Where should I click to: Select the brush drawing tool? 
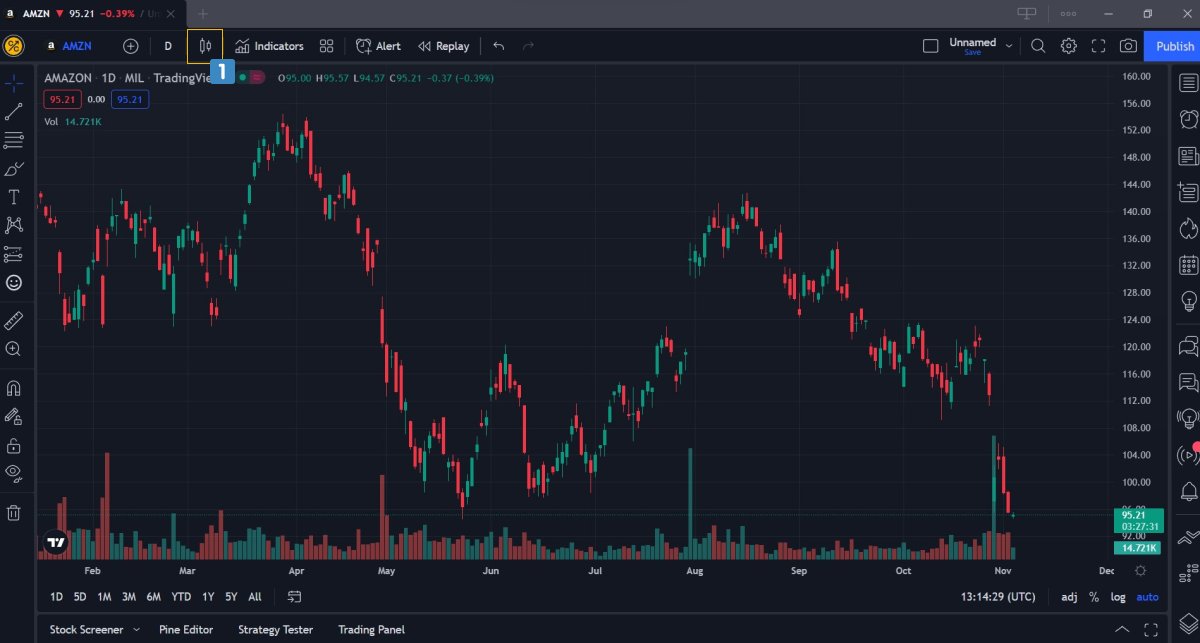click(x=14, y=169)
